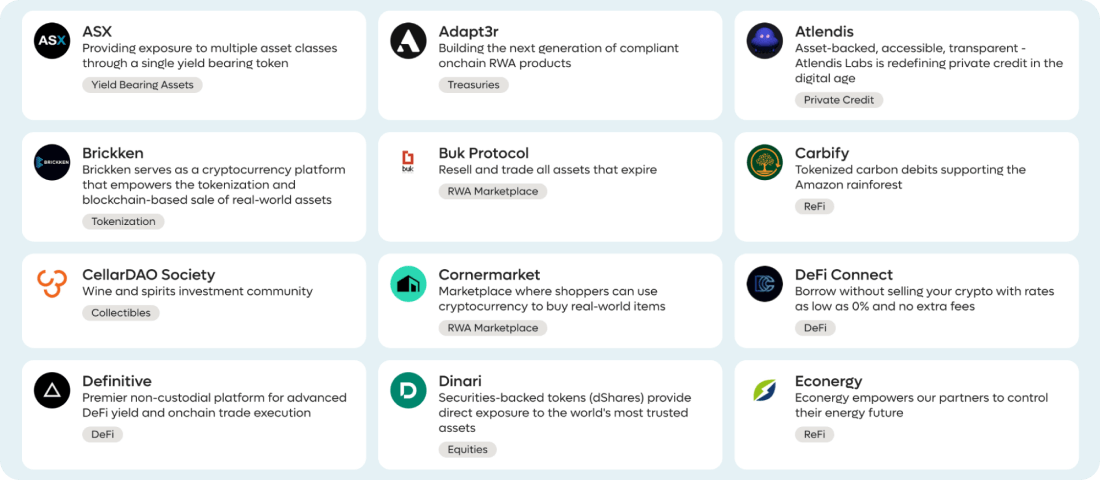This screenshot has width=1100, height=480.
Task: Filter by Yield Bearing Assets tag
Action: pos(142,85)
